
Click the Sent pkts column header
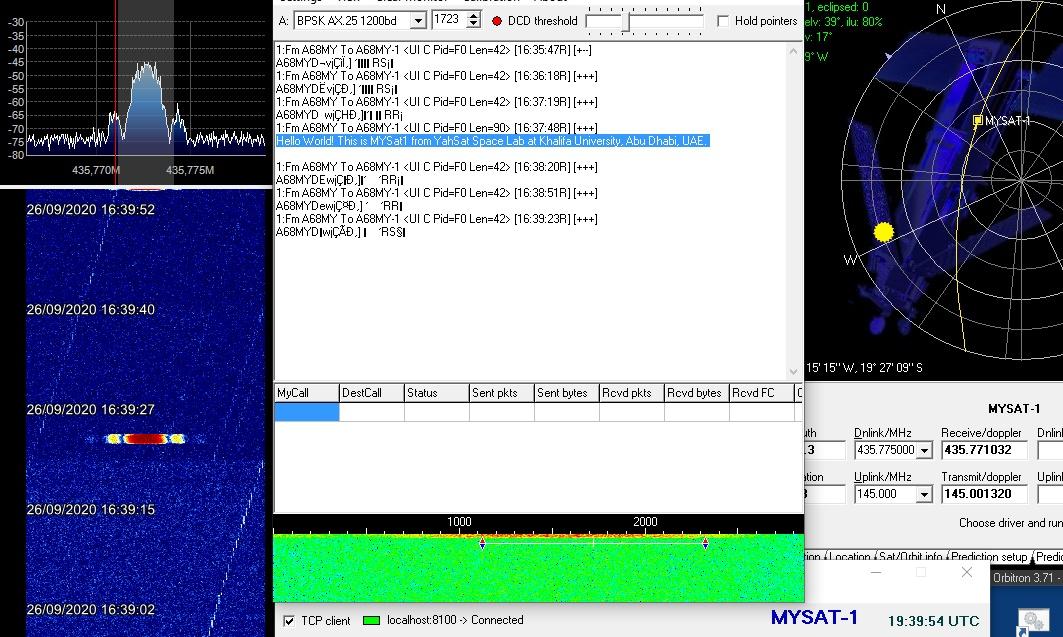coord(502,393)
